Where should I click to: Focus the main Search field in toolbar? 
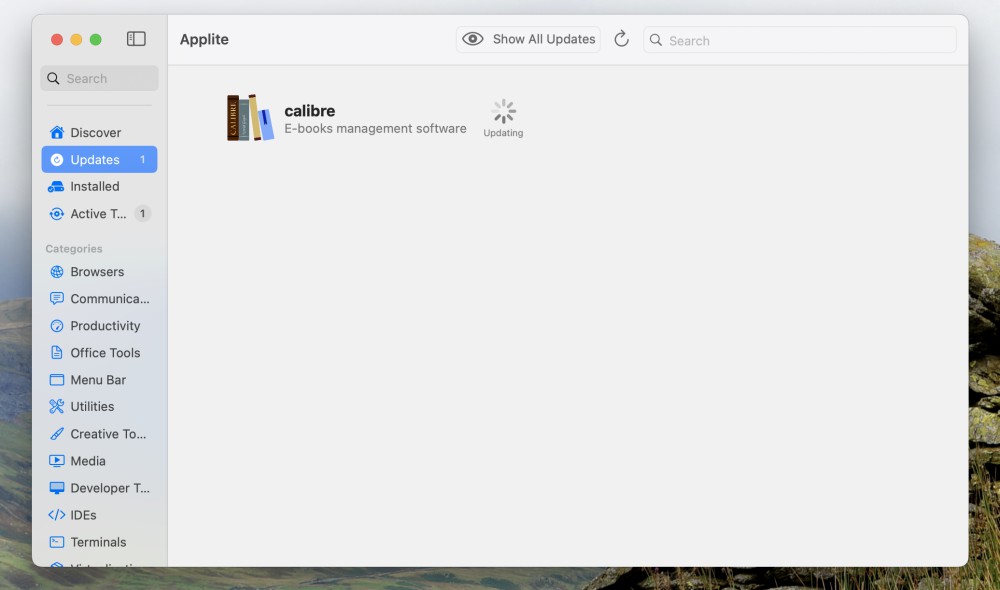(800, 40)
